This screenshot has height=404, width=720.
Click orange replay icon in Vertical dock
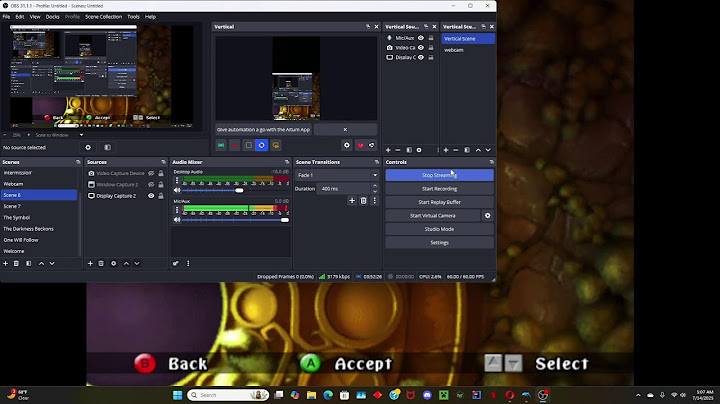(x=276, y=145)
